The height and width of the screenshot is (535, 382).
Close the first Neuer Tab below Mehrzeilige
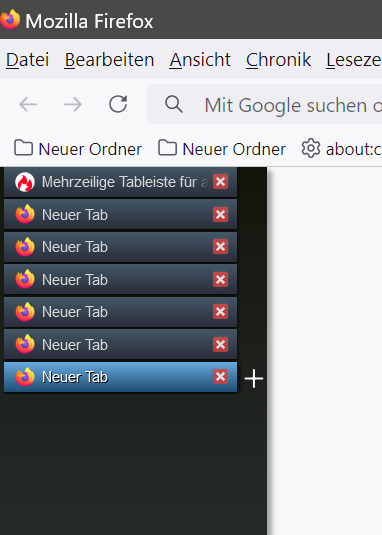(x=220, y=214)
